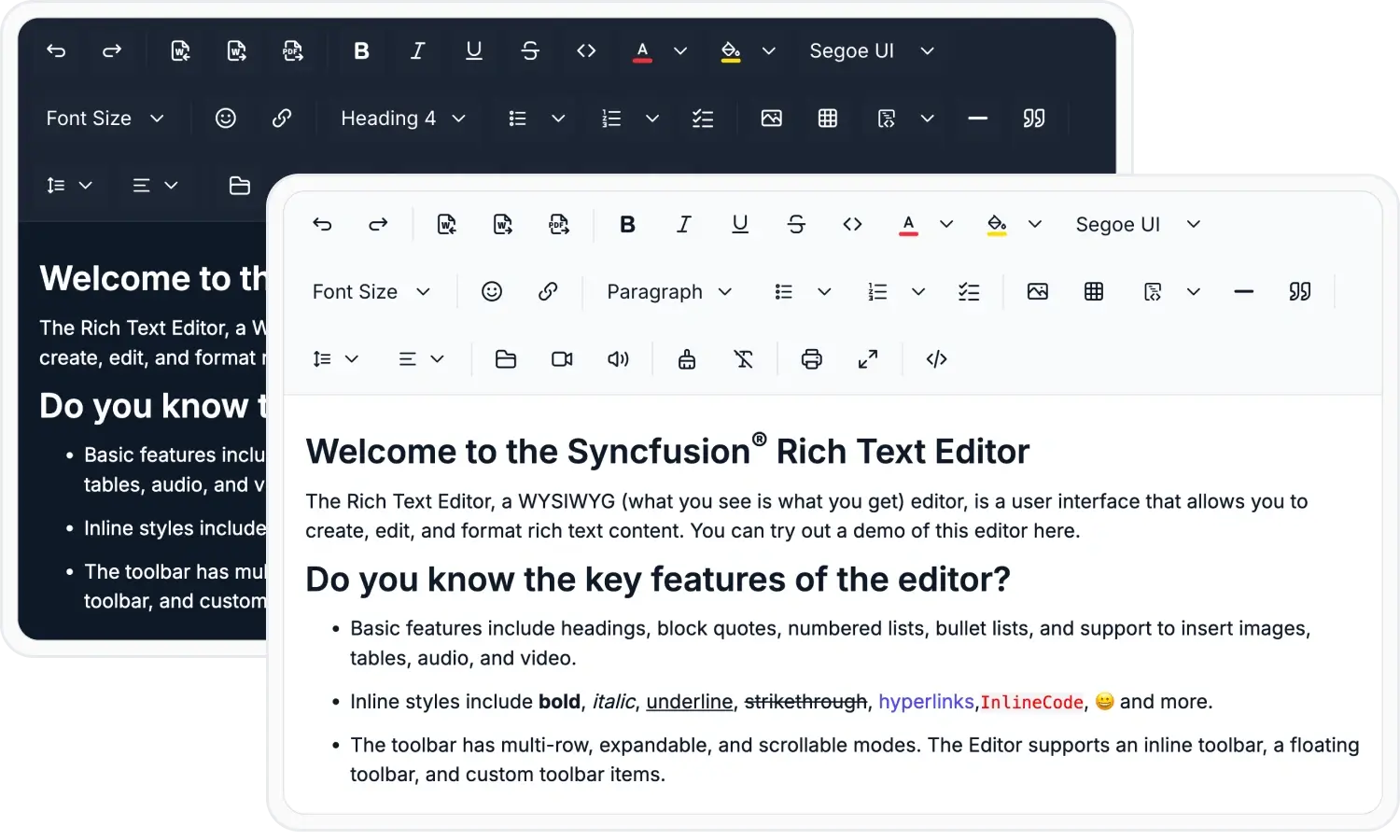Click code block icon in light editor
The image size is (1400, 840).
pos(1153,292)
